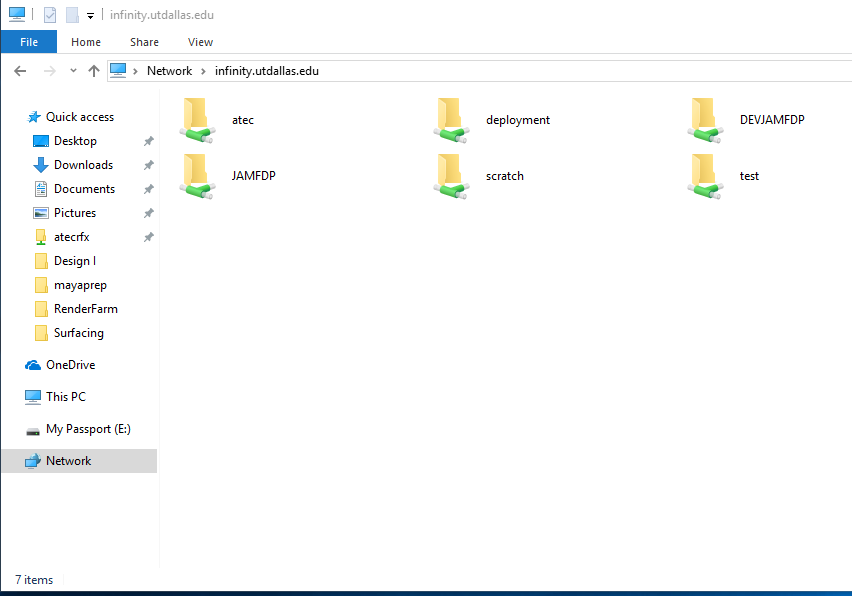Image resolution: width=852 pixels, height=596 pixels.
Task: Select the scratch folder name
Action: coord(505,176)
